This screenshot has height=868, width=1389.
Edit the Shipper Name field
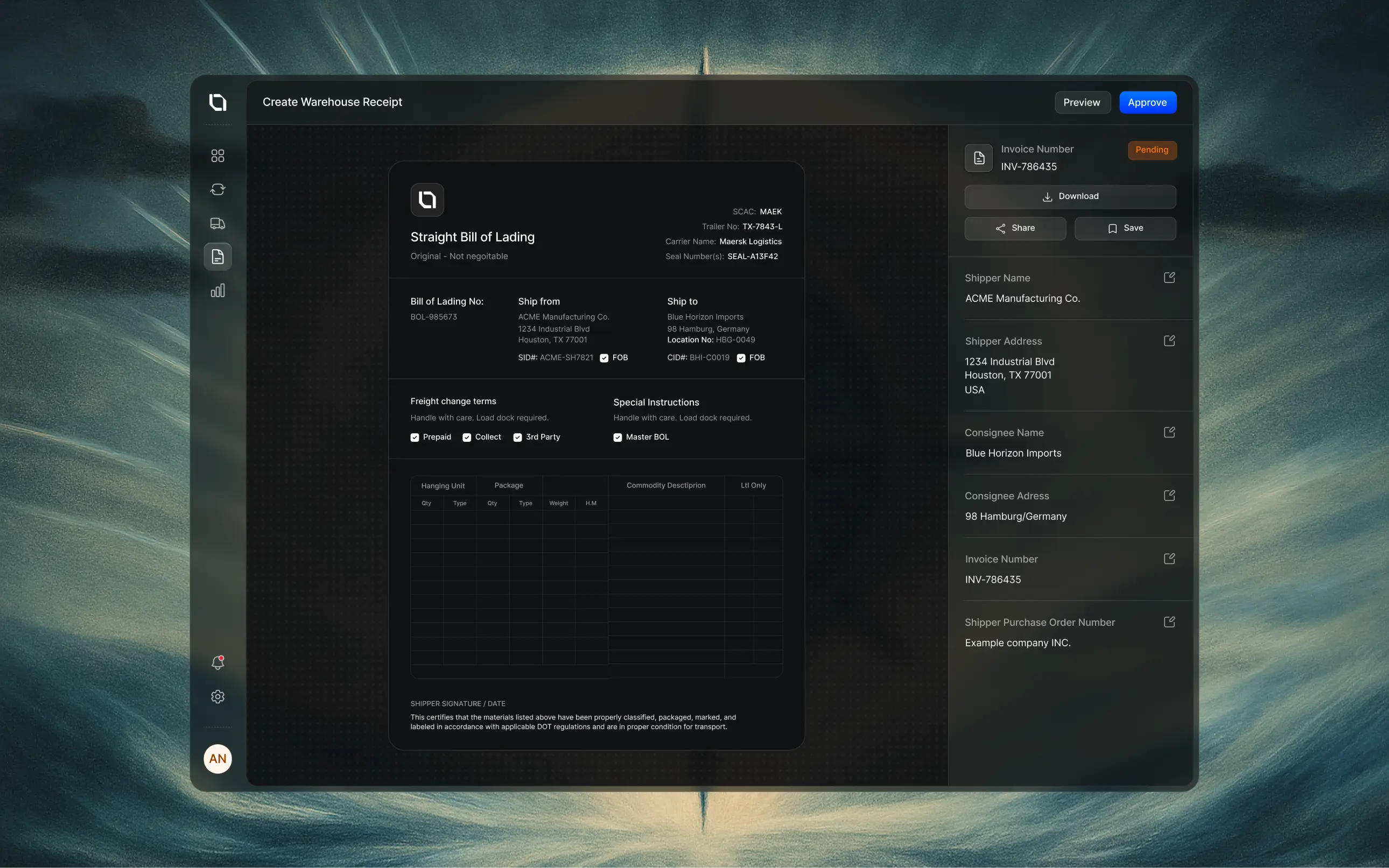pyautogui.click(x=1170, y=277)
